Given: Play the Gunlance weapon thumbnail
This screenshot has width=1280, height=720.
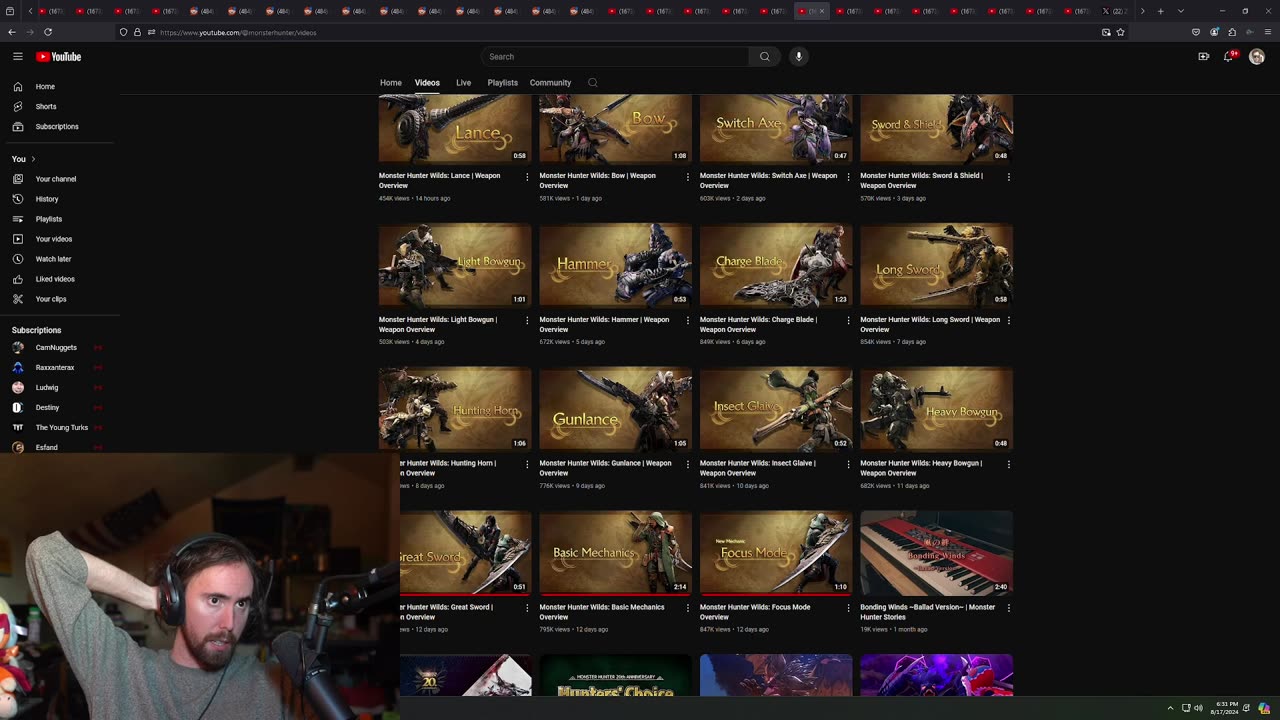Looking at the screenshot, I should point(616,408).
